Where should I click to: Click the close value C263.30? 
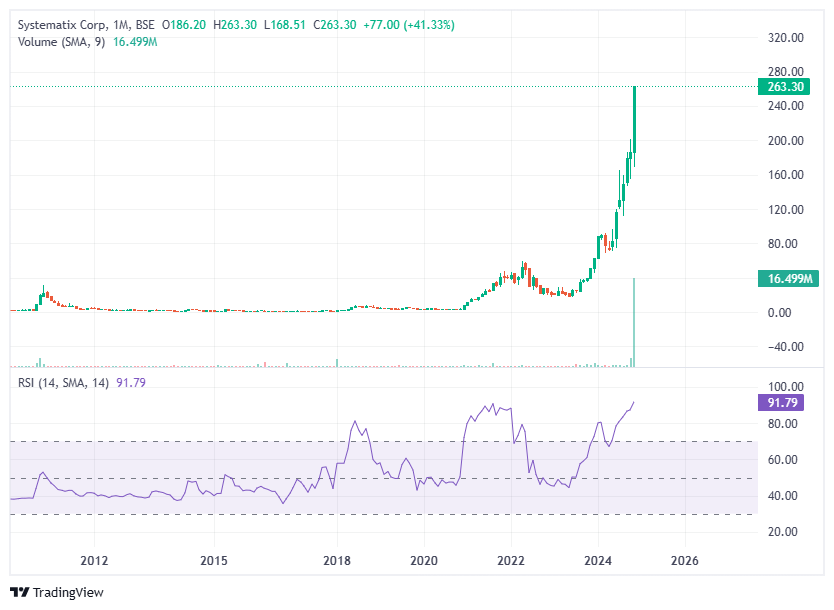335,25
